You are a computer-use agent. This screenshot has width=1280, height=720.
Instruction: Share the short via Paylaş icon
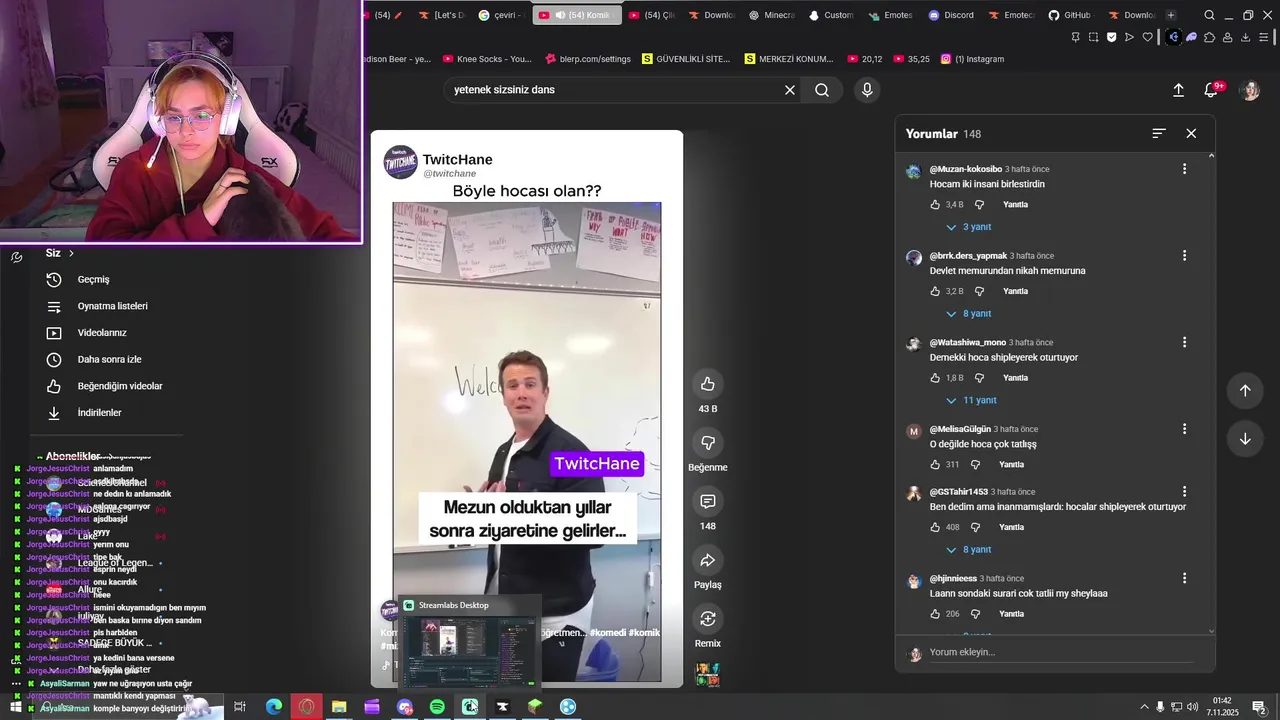pos(707,560)
